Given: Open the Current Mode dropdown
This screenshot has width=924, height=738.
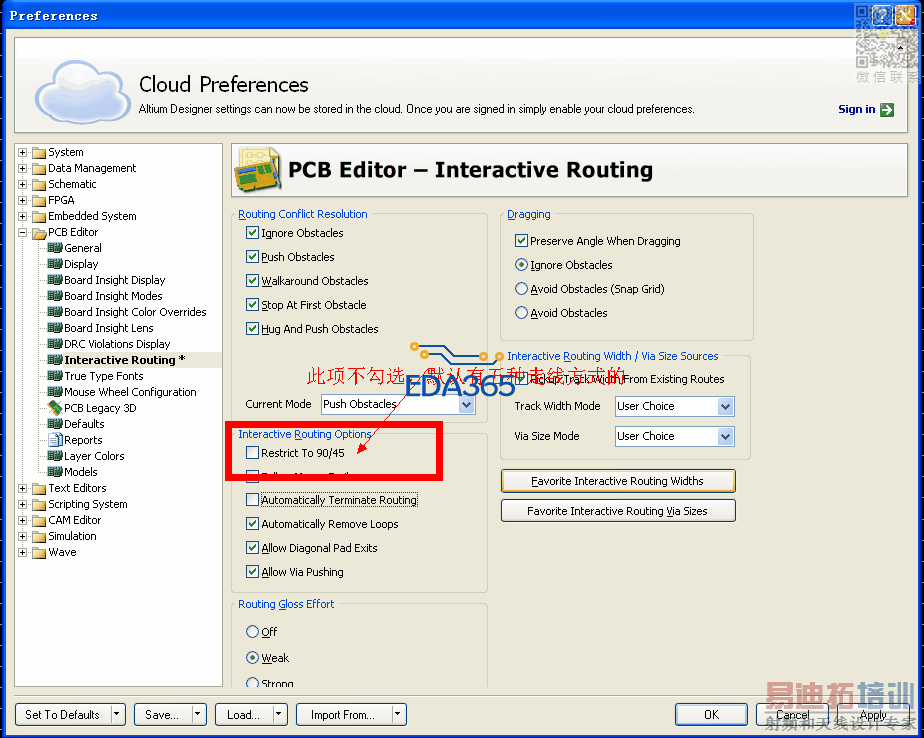Looking at the screenshot, I should click(466, 405).
